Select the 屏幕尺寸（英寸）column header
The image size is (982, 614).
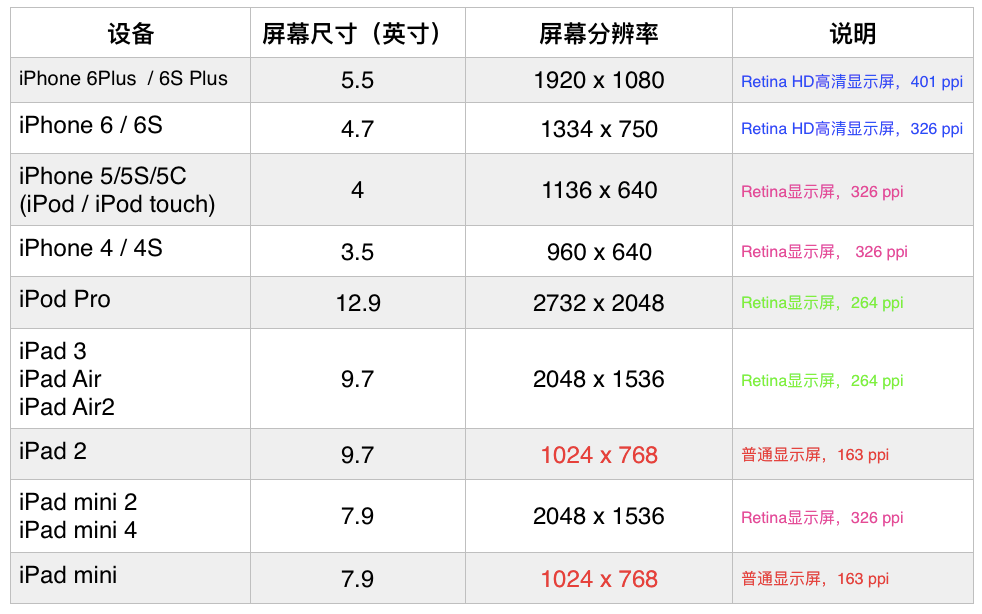point(357,33)
